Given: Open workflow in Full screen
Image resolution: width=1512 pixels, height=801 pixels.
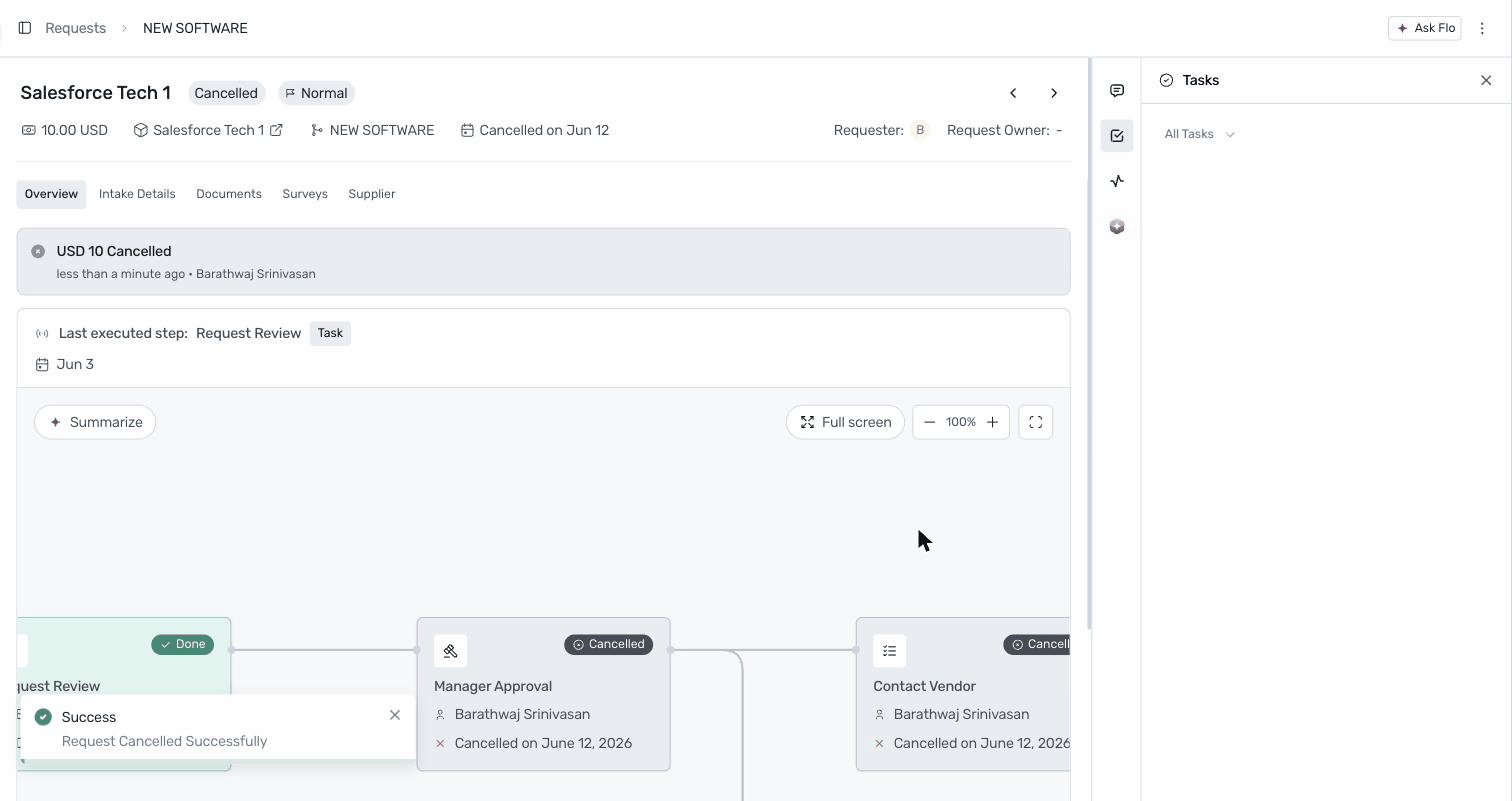Looking at the screenshot, I should pyautogui.click(x=845, y=422).
